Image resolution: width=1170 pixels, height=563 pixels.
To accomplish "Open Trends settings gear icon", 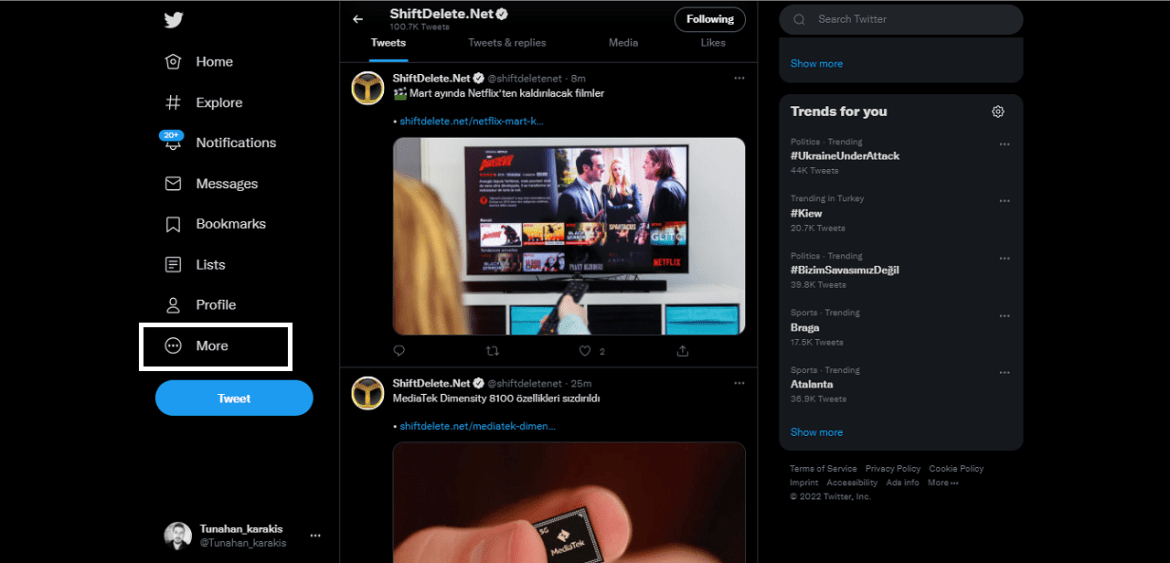I will click(x=998, y=112).
